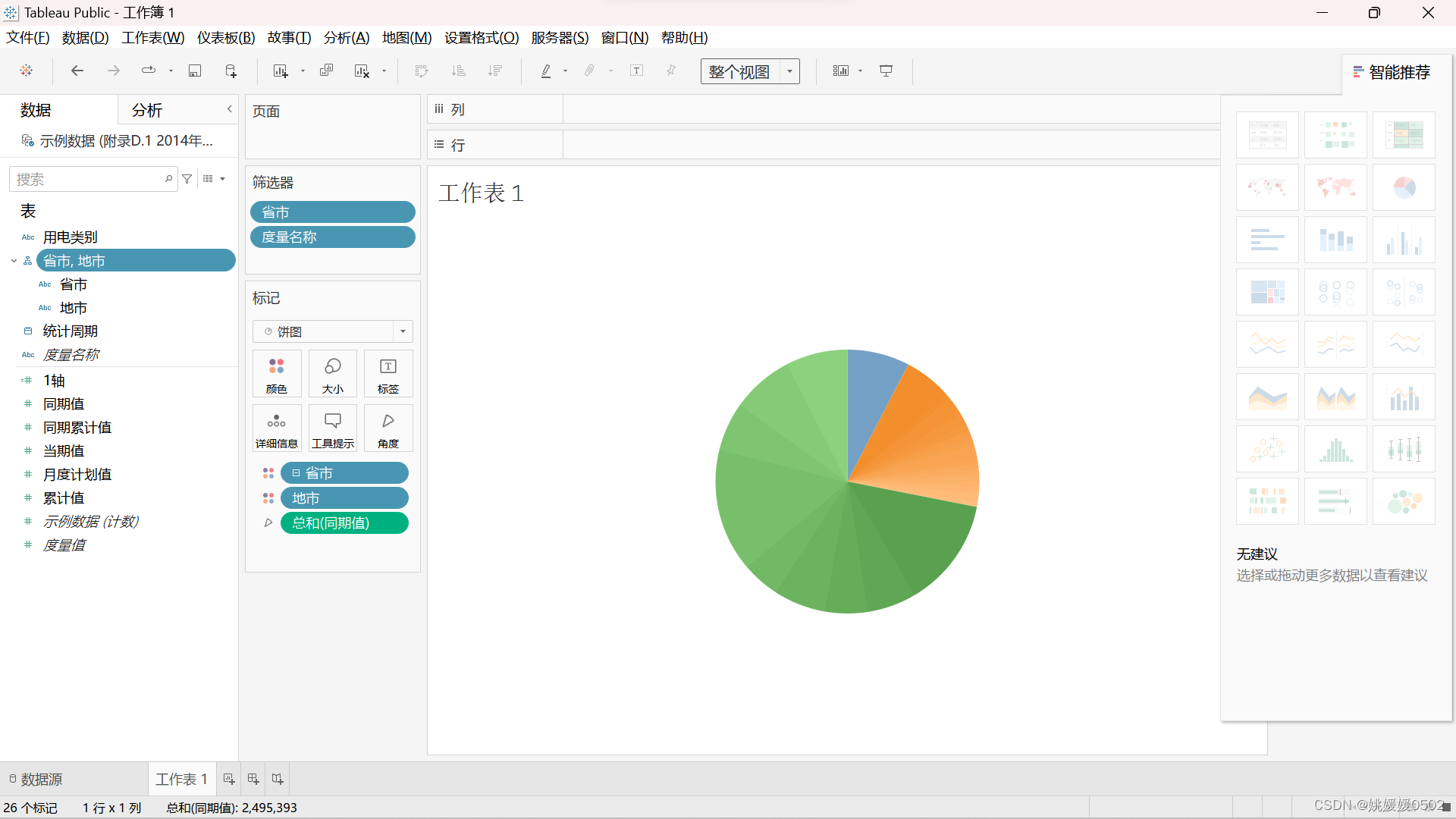Select pie chart in Show Me panel
1456x819 pixels.
pyautogui.click(x=1404, y=187)
